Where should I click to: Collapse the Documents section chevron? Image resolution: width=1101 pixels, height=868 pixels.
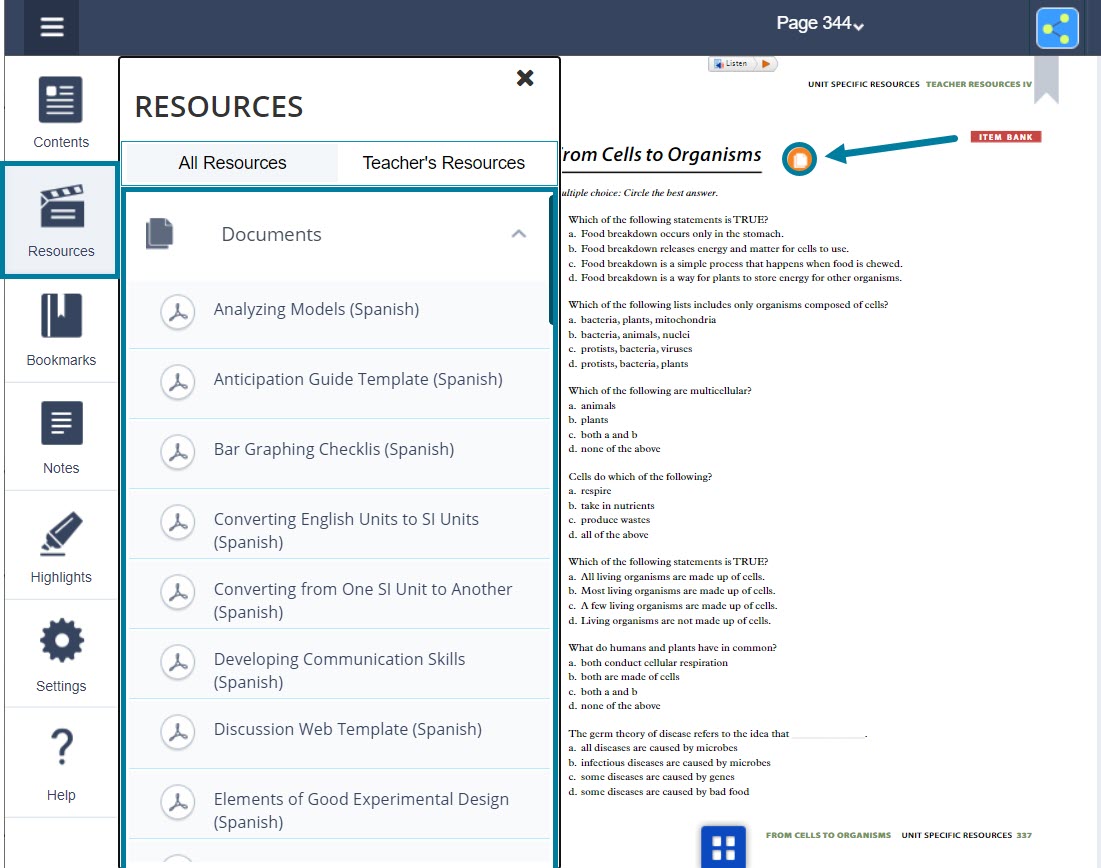tap(518, 234)
